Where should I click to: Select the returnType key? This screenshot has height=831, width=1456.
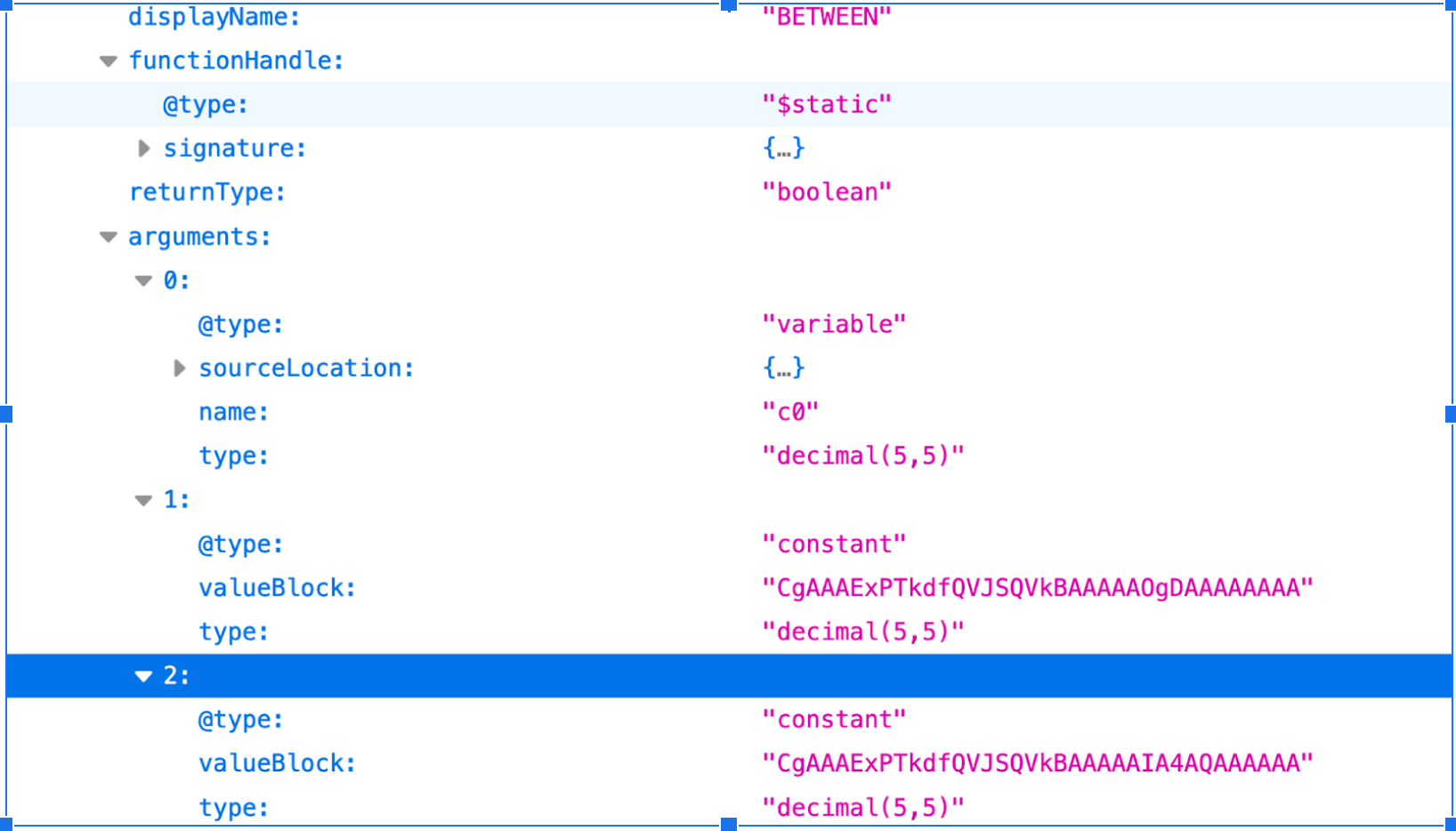point(207,192)
